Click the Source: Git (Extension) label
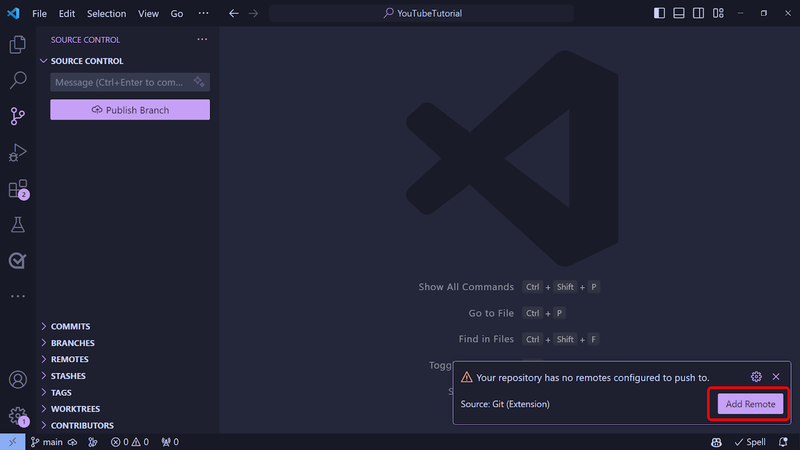Image resolution: width=800 pixels, height=450 pixels. point(505,404)
